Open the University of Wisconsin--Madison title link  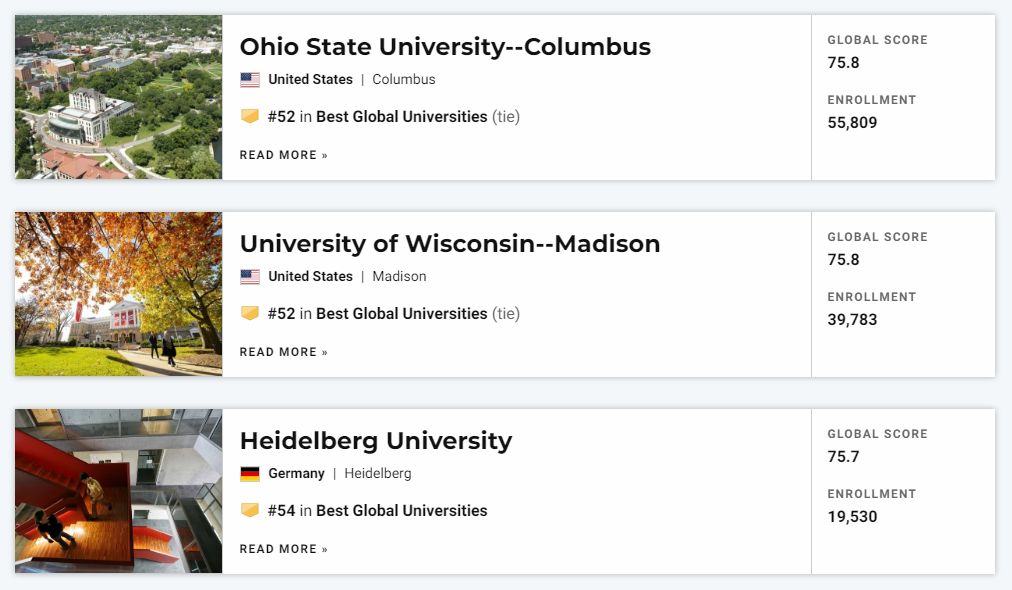(x=450, y=244)
